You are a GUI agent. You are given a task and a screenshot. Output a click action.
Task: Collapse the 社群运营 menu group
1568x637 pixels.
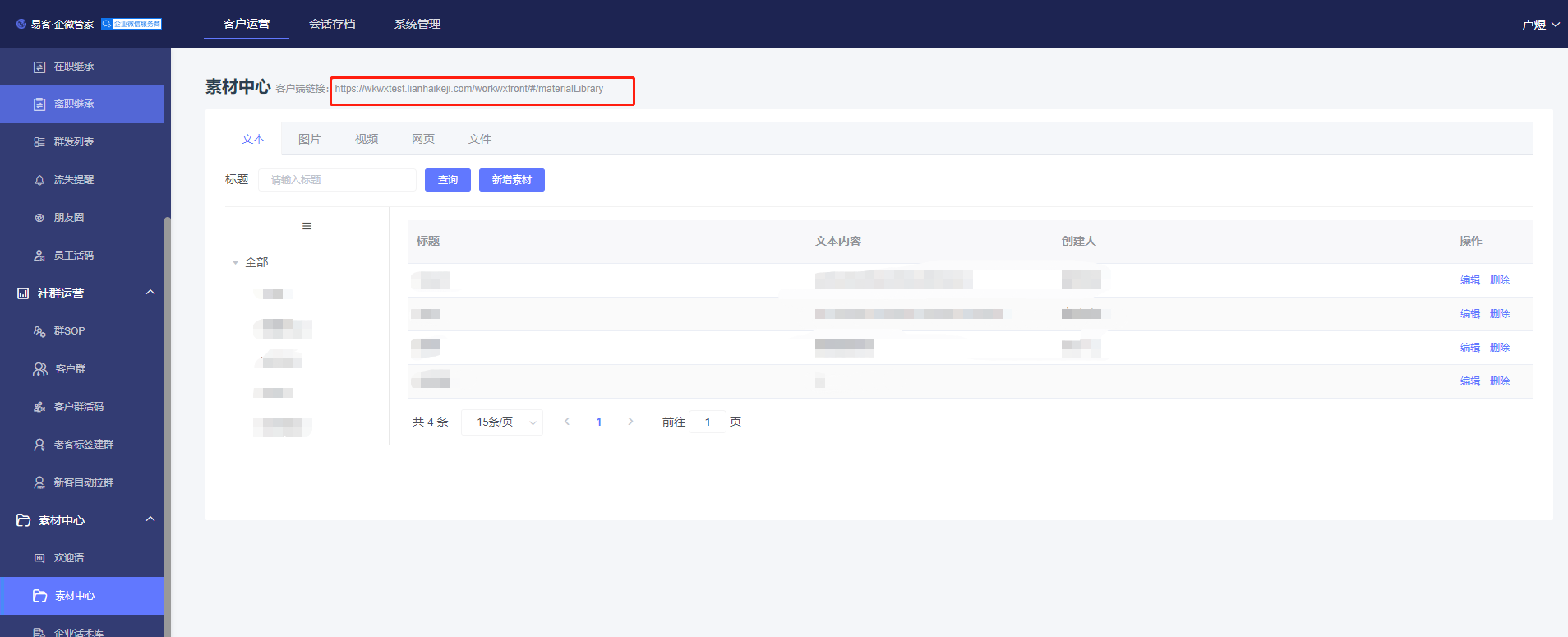tap(150, 293)
